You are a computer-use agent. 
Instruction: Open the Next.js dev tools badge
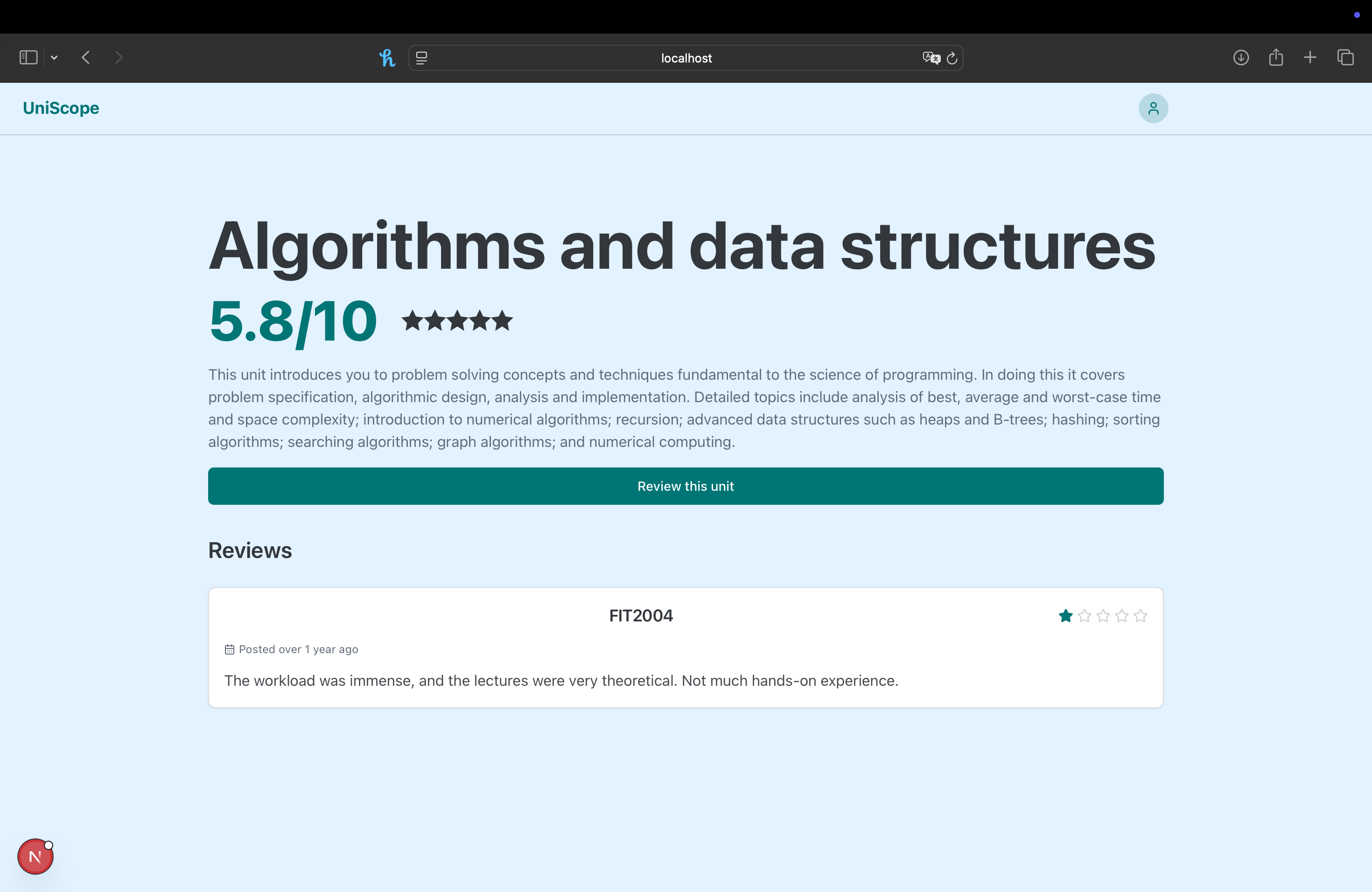[35, 856]
